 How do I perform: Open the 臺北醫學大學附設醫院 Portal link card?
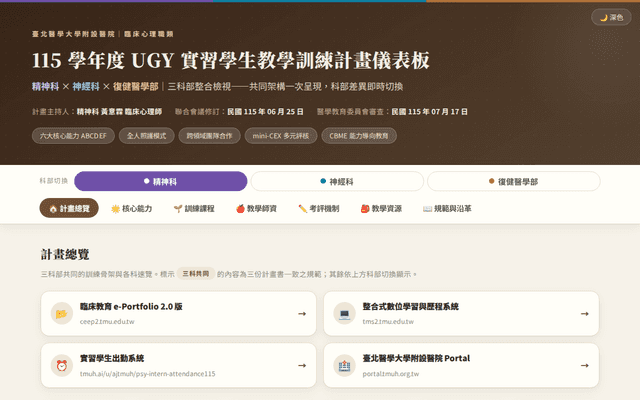[x=461, y=365]
